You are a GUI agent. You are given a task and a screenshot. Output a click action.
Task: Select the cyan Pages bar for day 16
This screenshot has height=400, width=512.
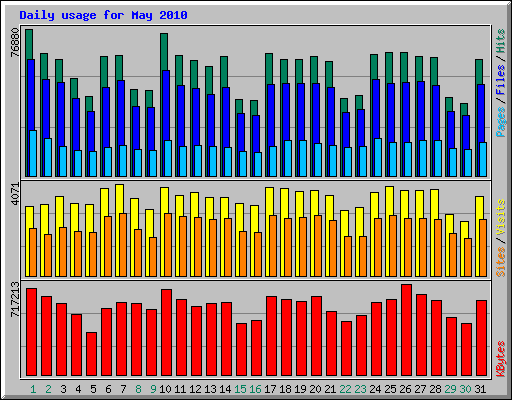pyautogui.click(x=258, y=164)
